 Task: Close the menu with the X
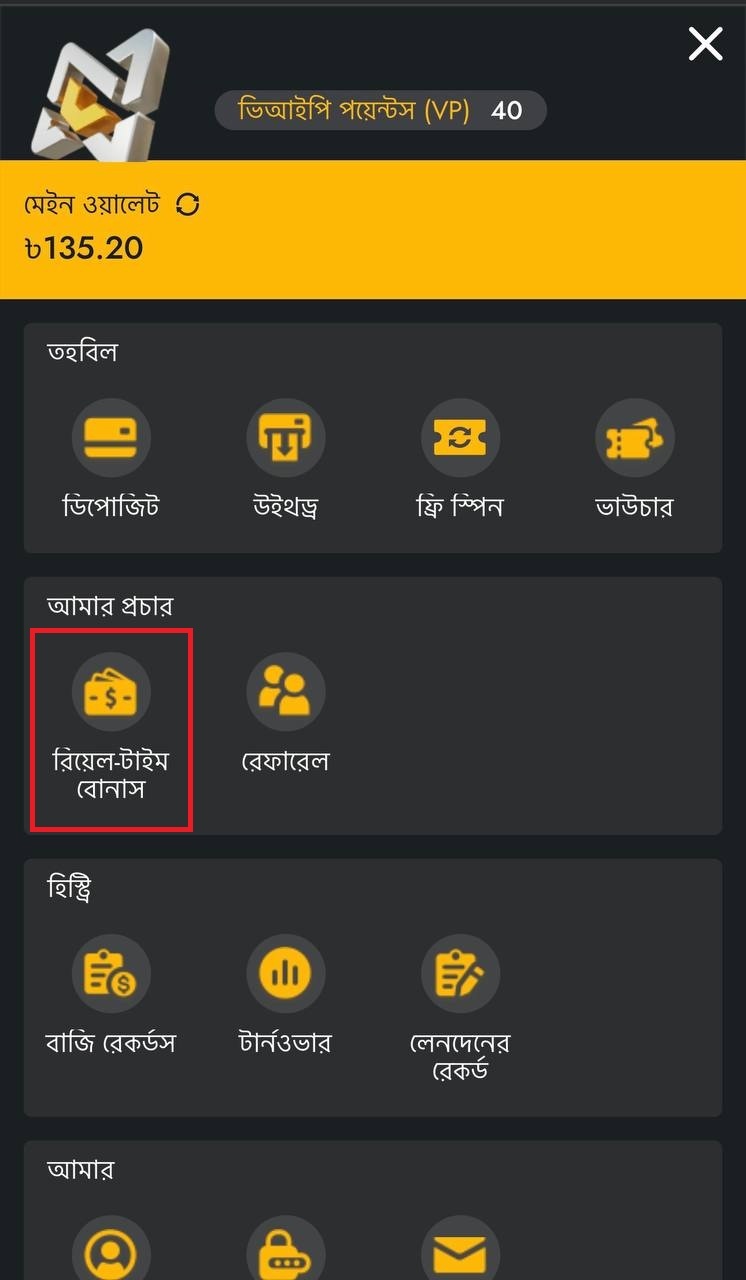(x=705, y=43)
